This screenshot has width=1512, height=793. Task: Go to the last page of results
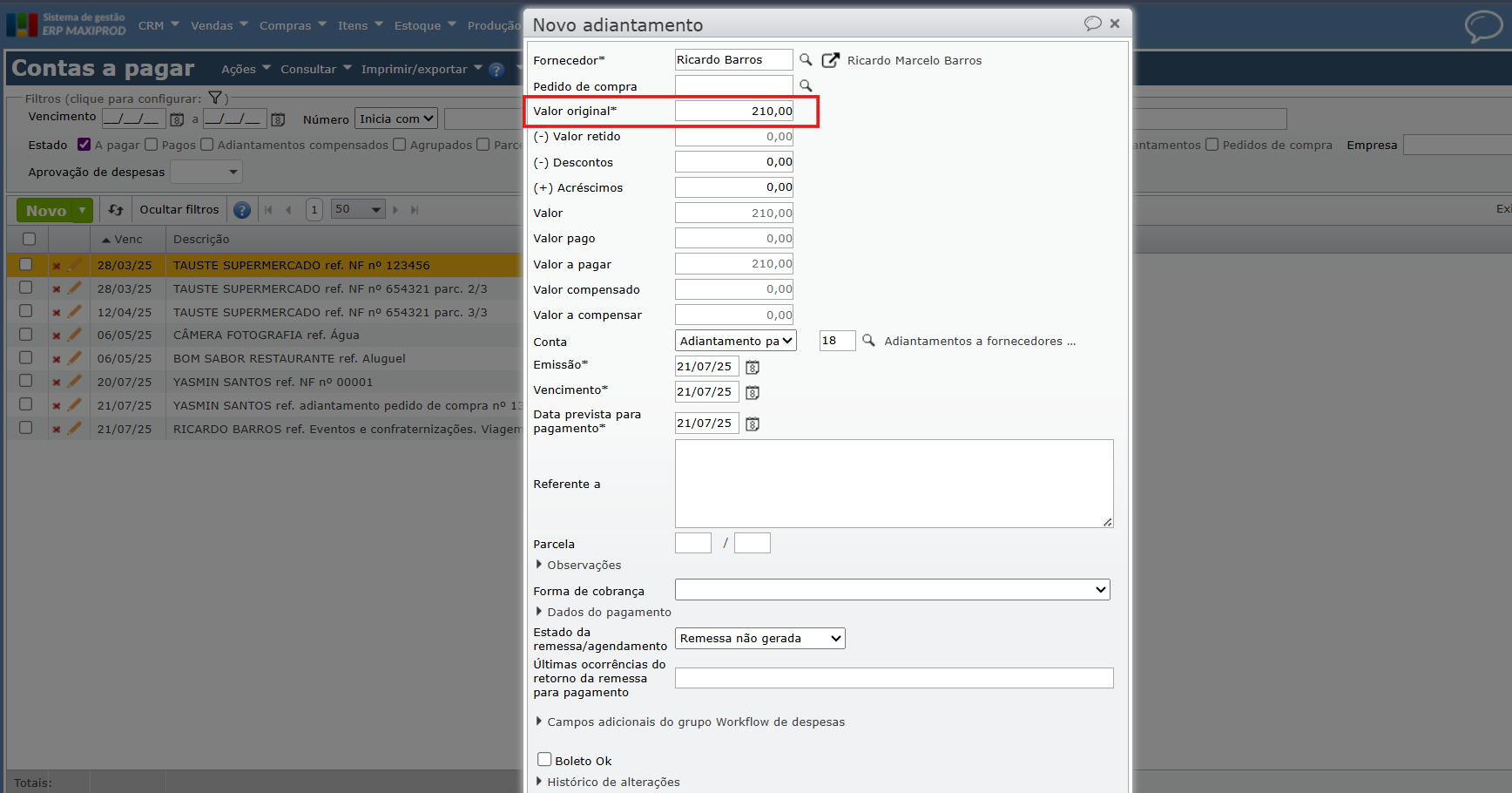tap(415, 210)
